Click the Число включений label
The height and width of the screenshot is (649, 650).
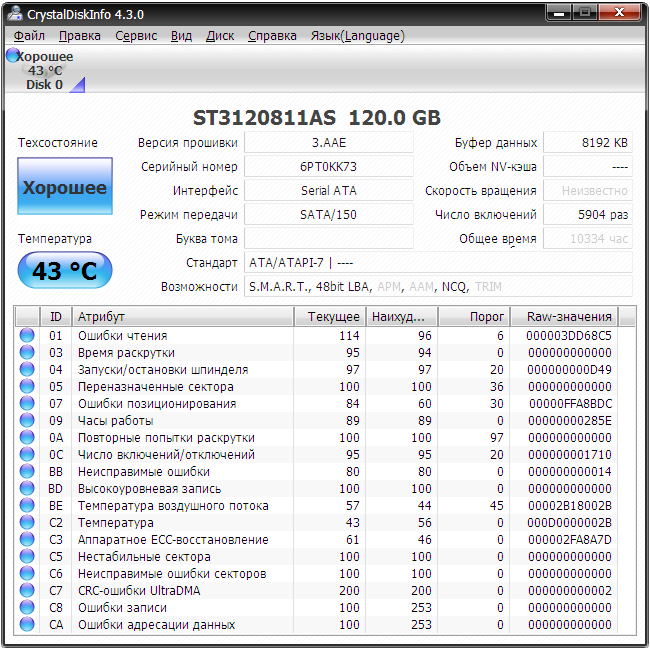[x=486, y=215]
